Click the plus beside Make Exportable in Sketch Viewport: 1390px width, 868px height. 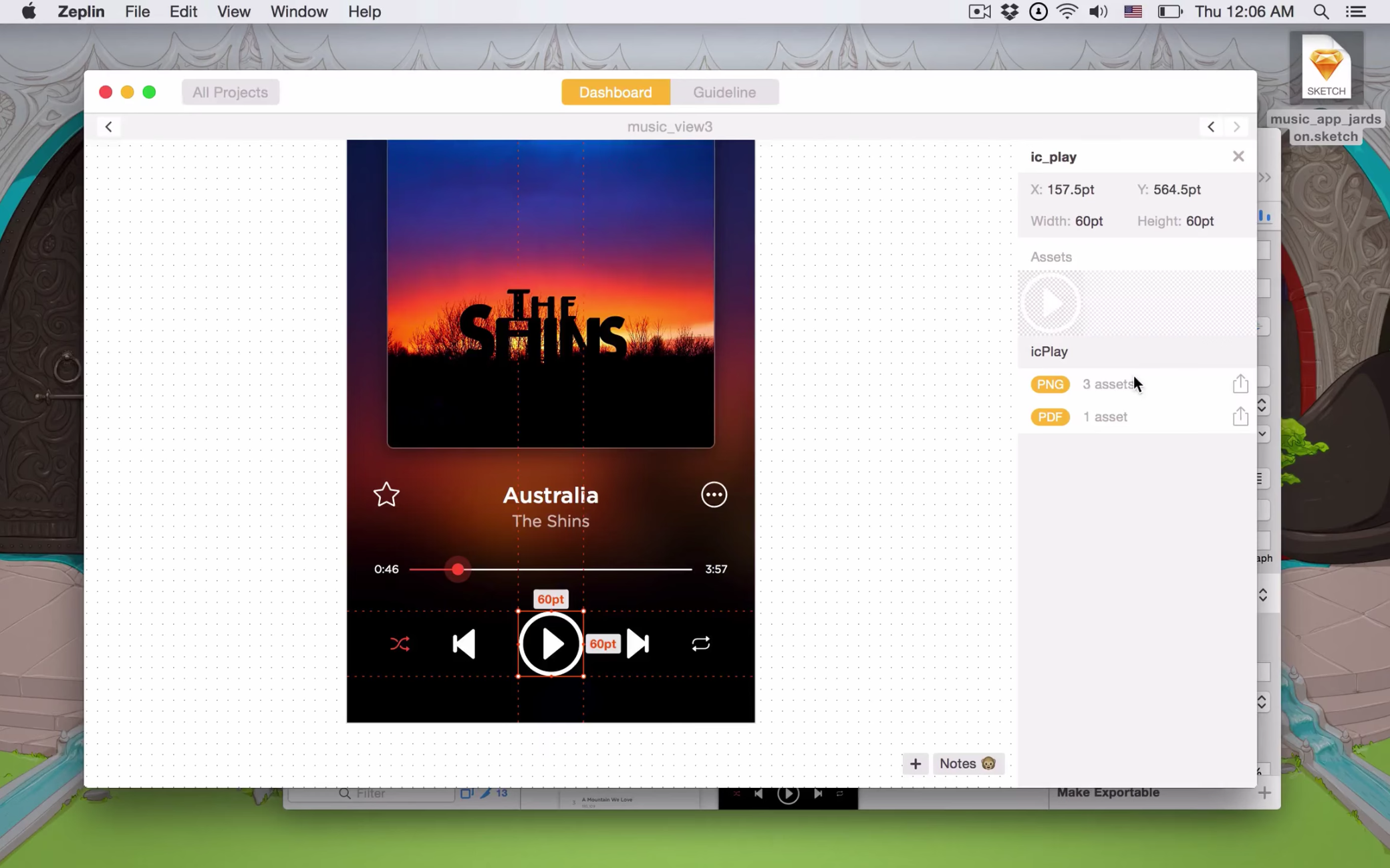[x=1264, y=792]
